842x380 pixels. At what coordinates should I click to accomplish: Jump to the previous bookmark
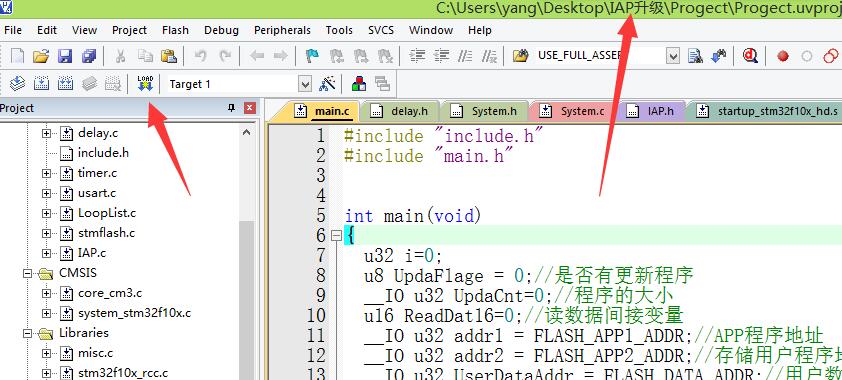click(x=337, y=56)
